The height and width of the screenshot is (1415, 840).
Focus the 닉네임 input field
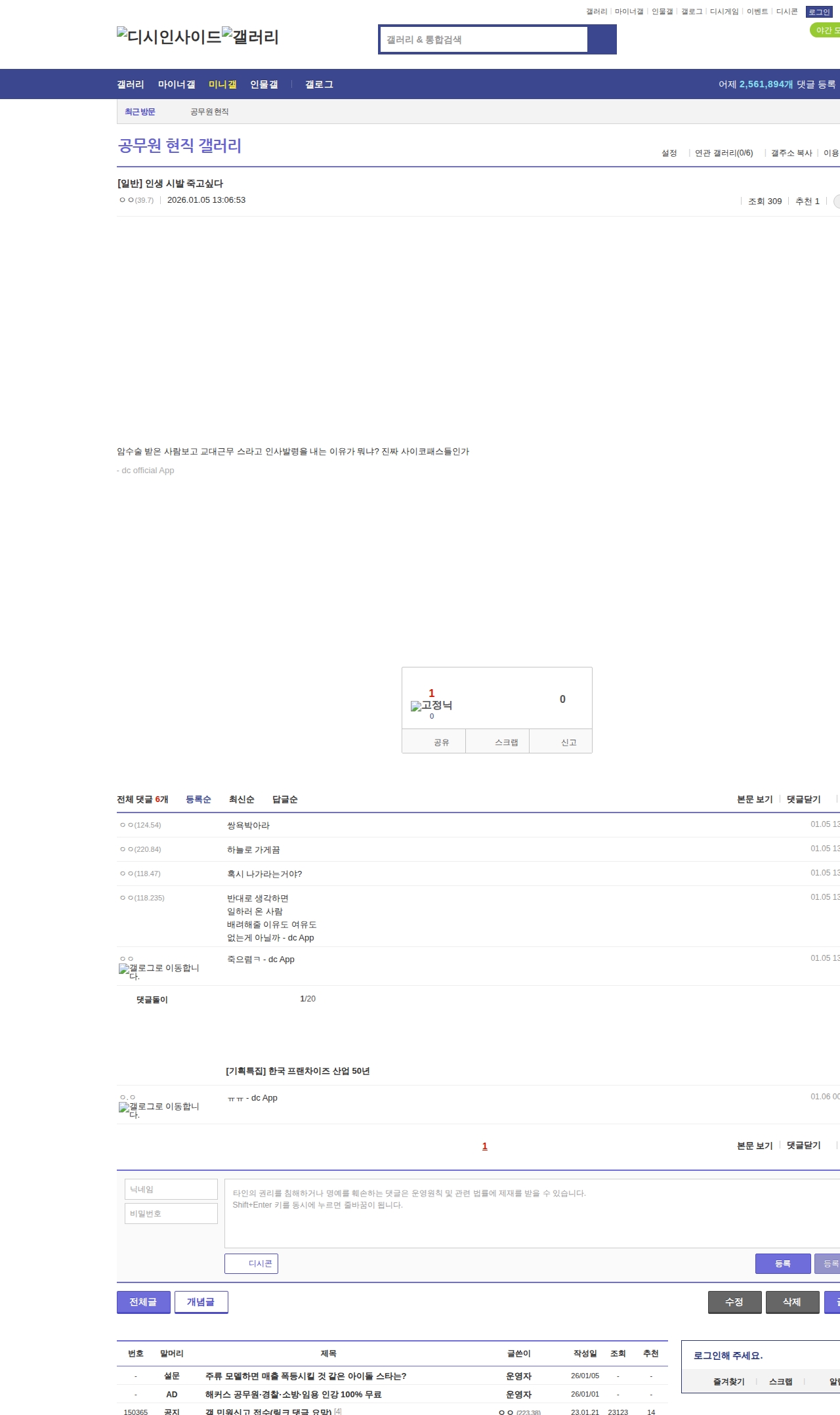click(171, 1189)
